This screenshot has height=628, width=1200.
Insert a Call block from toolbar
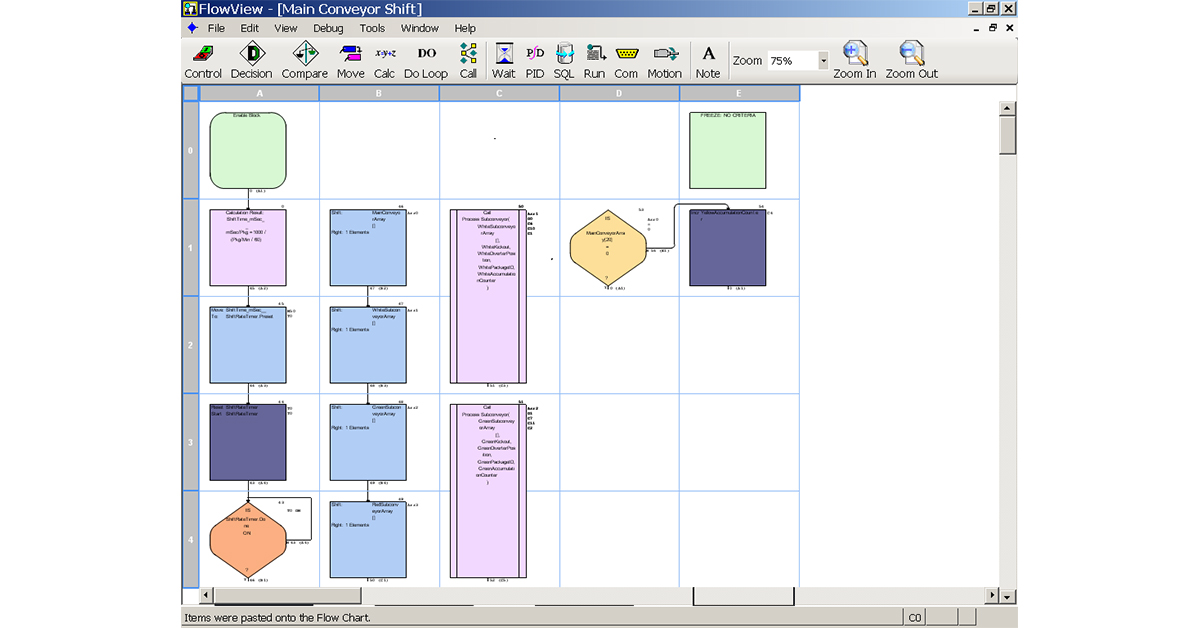pyautogui.click(x=468, y=60)
